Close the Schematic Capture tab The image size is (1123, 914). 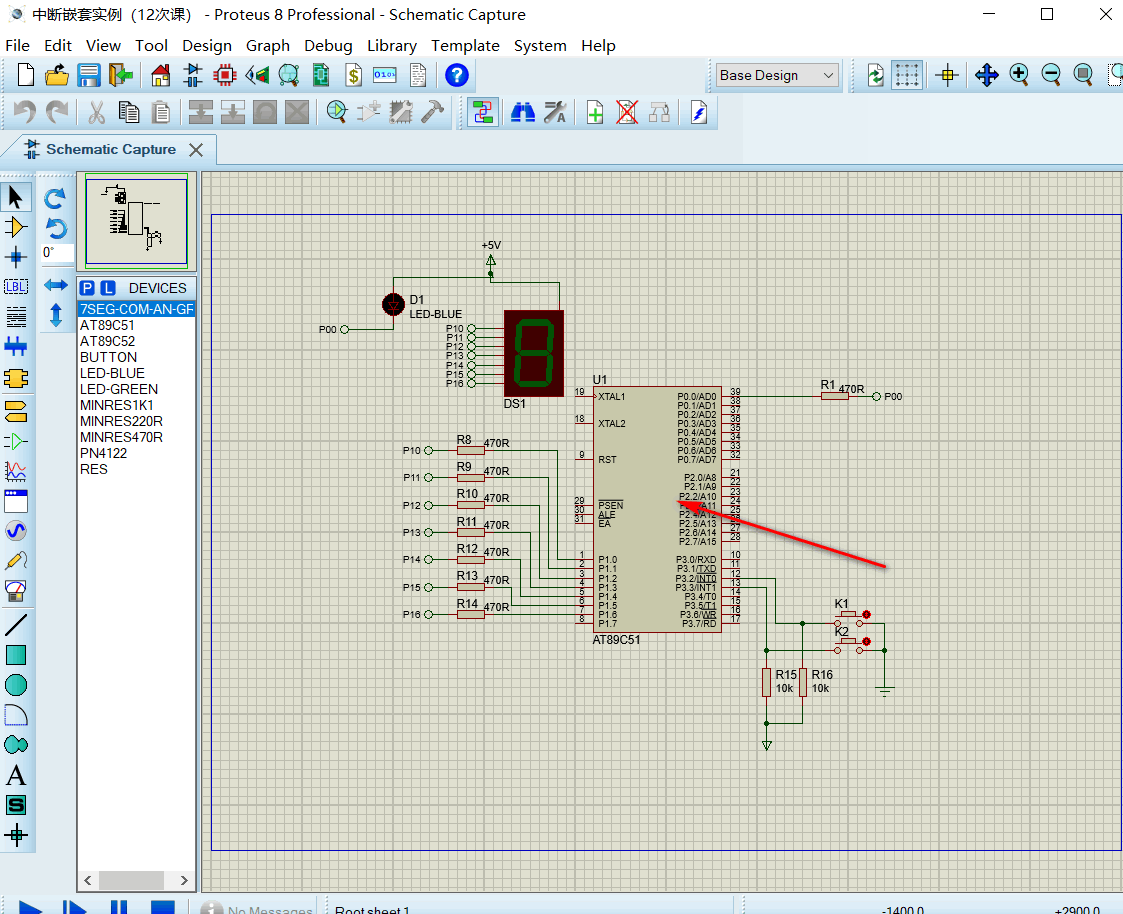(x=196, y=150)
